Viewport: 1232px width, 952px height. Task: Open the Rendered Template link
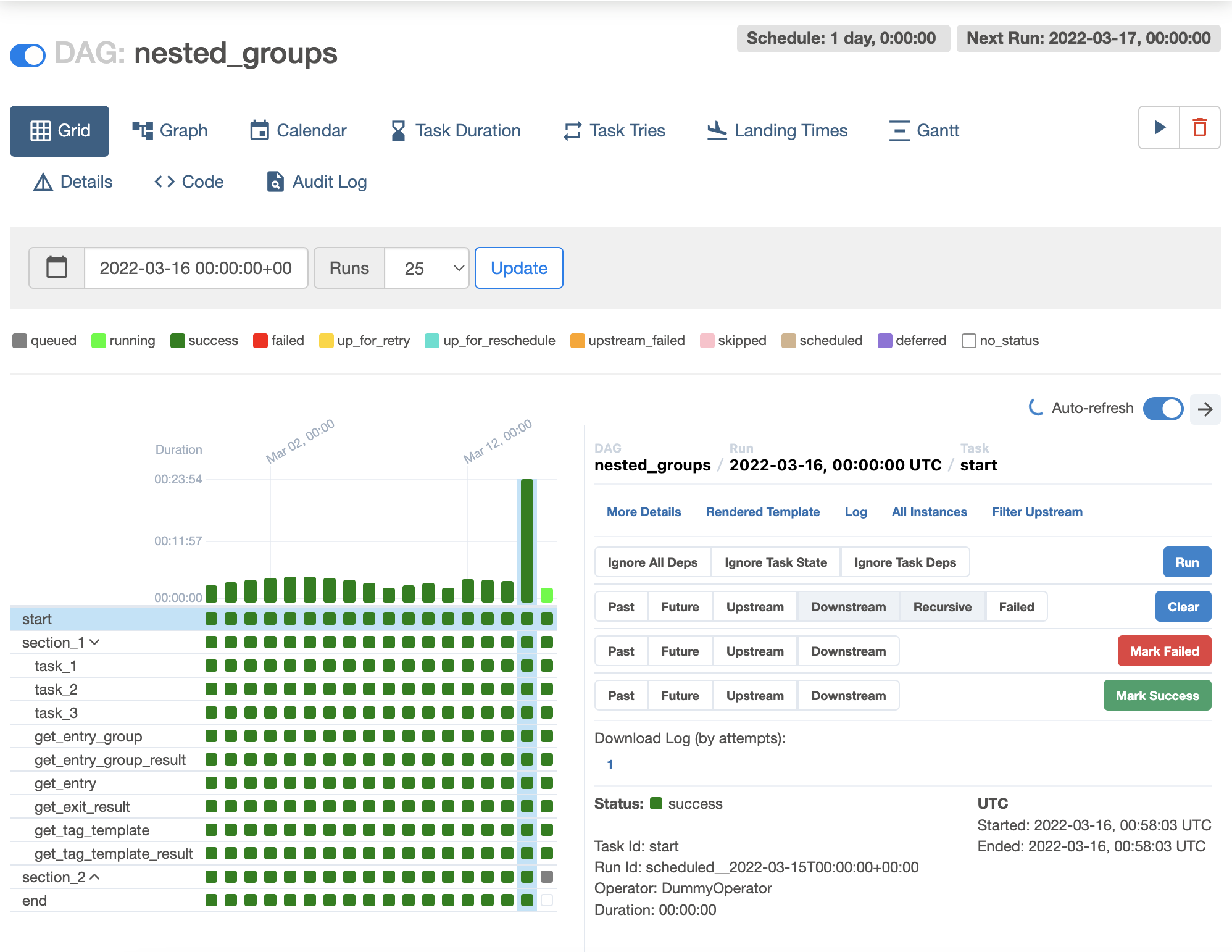point(762,512)
